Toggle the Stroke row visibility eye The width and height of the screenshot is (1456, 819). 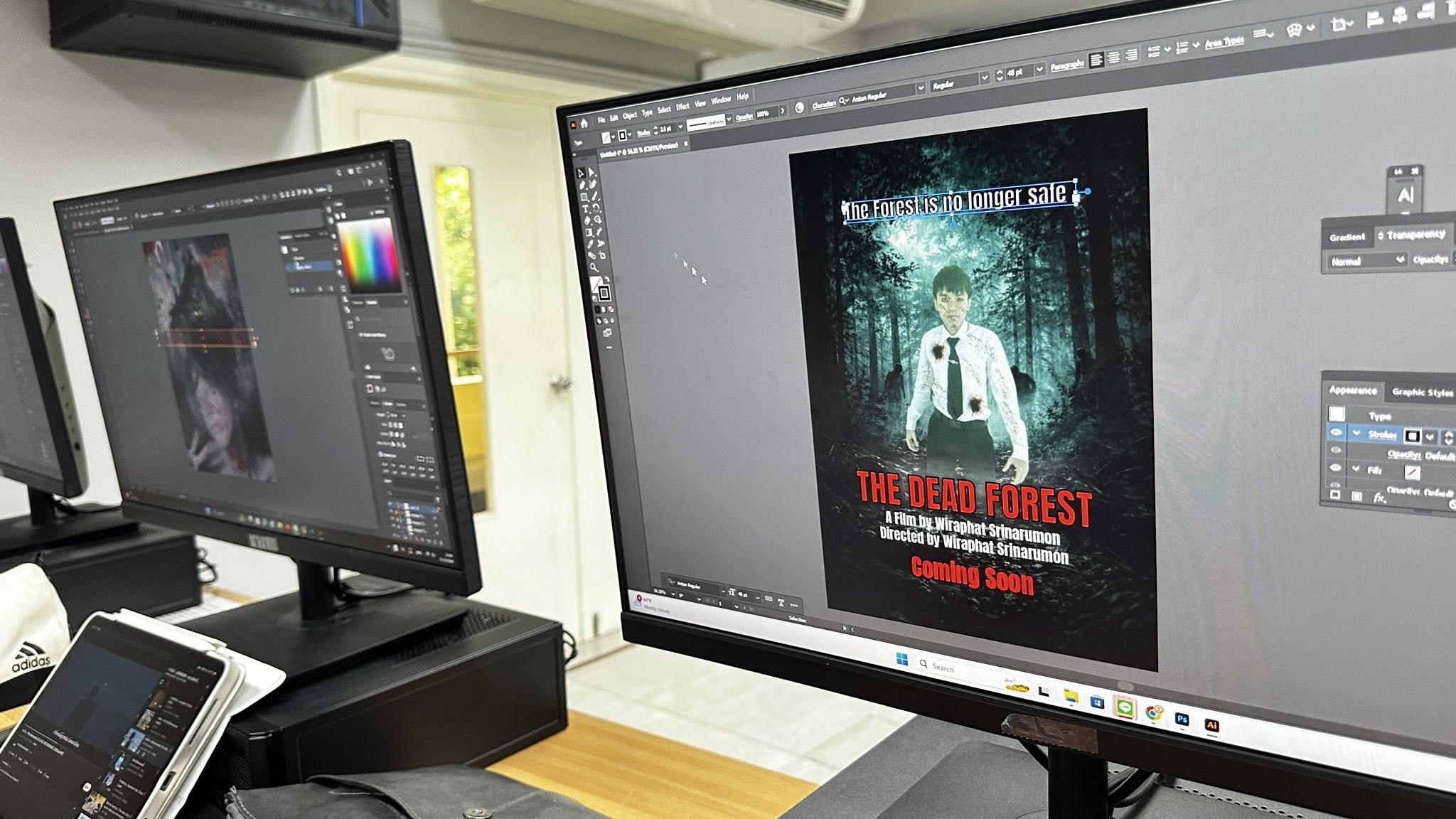[1336, 432]
